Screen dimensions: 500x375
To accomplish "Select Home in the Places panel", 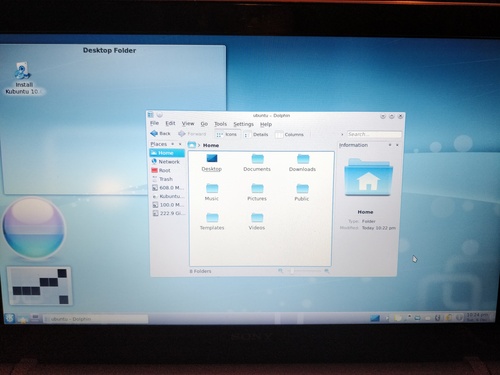I will 167,153.
